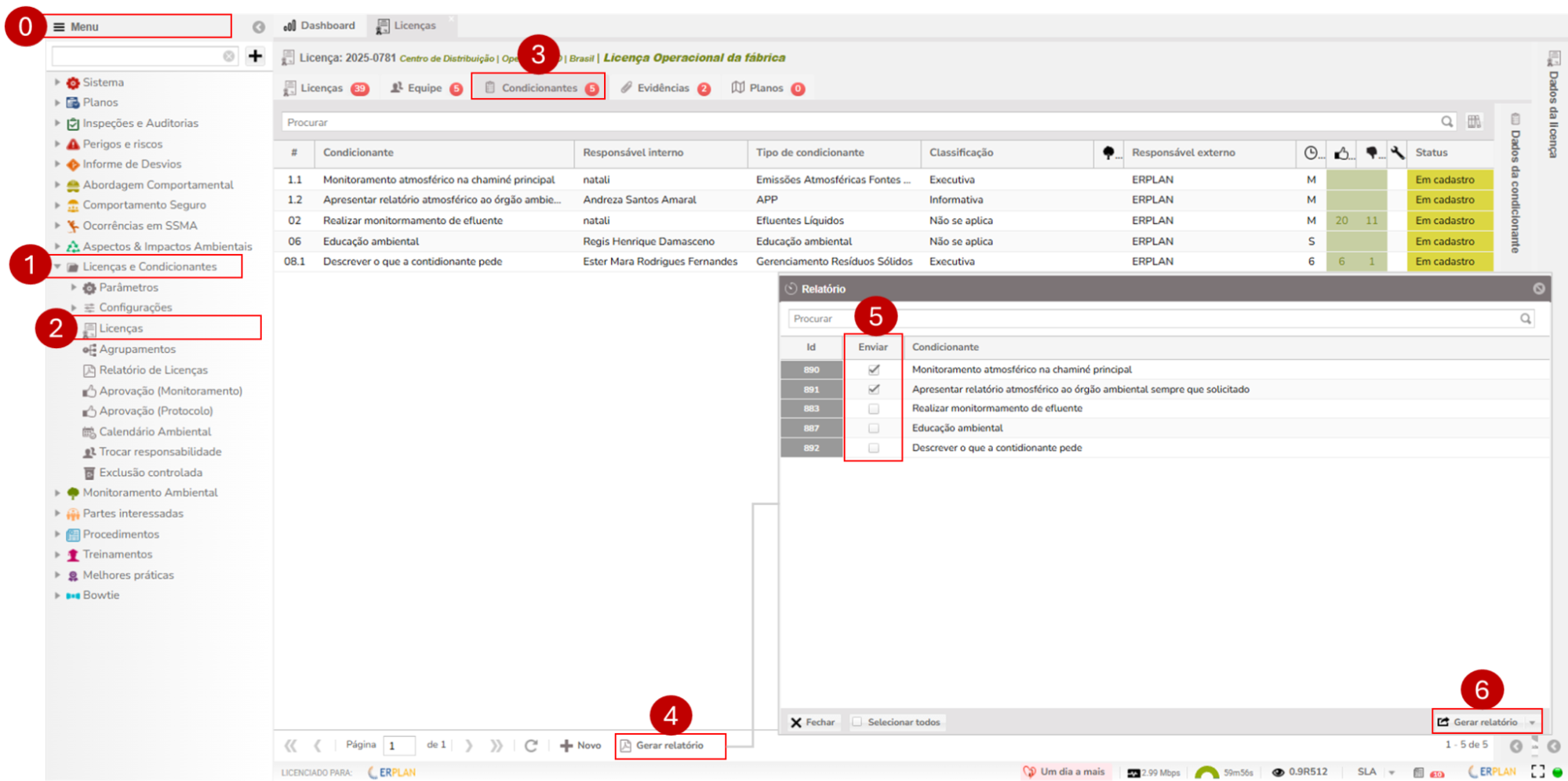Close the Relatório panel with X icon
Image resolution: width=1568 pixels, height=781 pixels.
pos(1538,289)
